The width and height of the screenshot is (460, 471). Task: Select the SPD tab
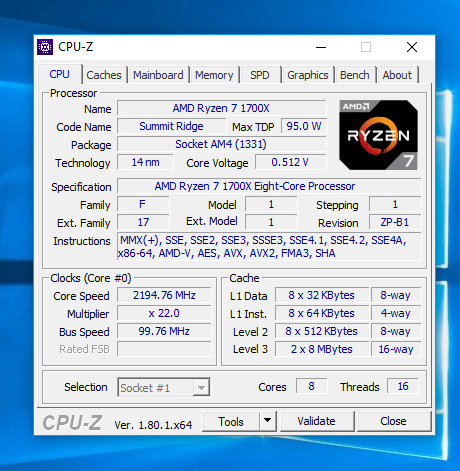point(260,75)
